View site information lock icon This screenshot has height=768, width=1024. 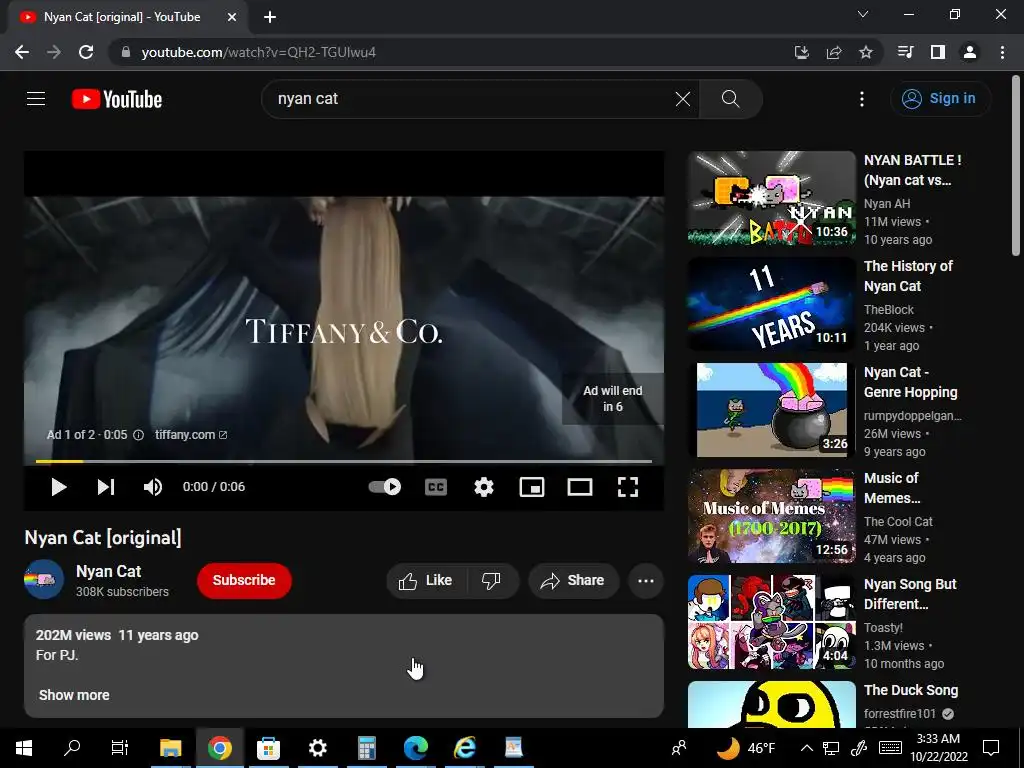127,52
